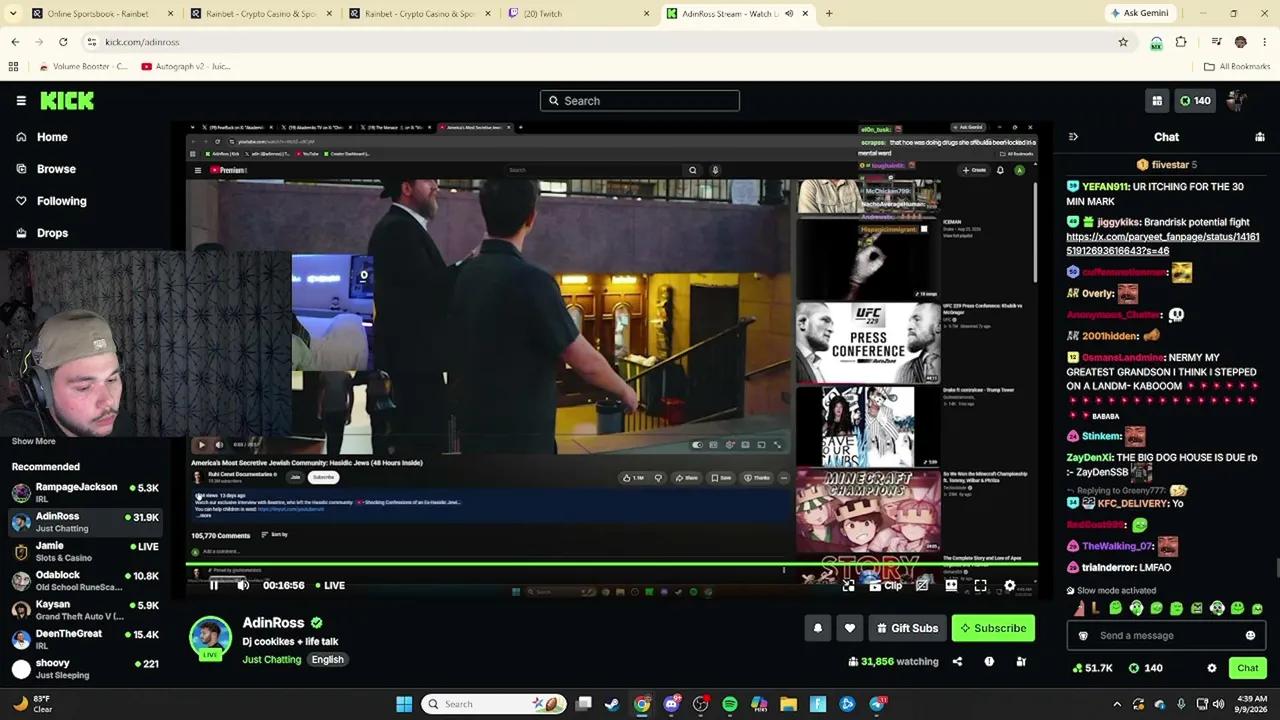Open Odablock recommended channel
The width and height of the screenshot is (1280, 720).
85,580
